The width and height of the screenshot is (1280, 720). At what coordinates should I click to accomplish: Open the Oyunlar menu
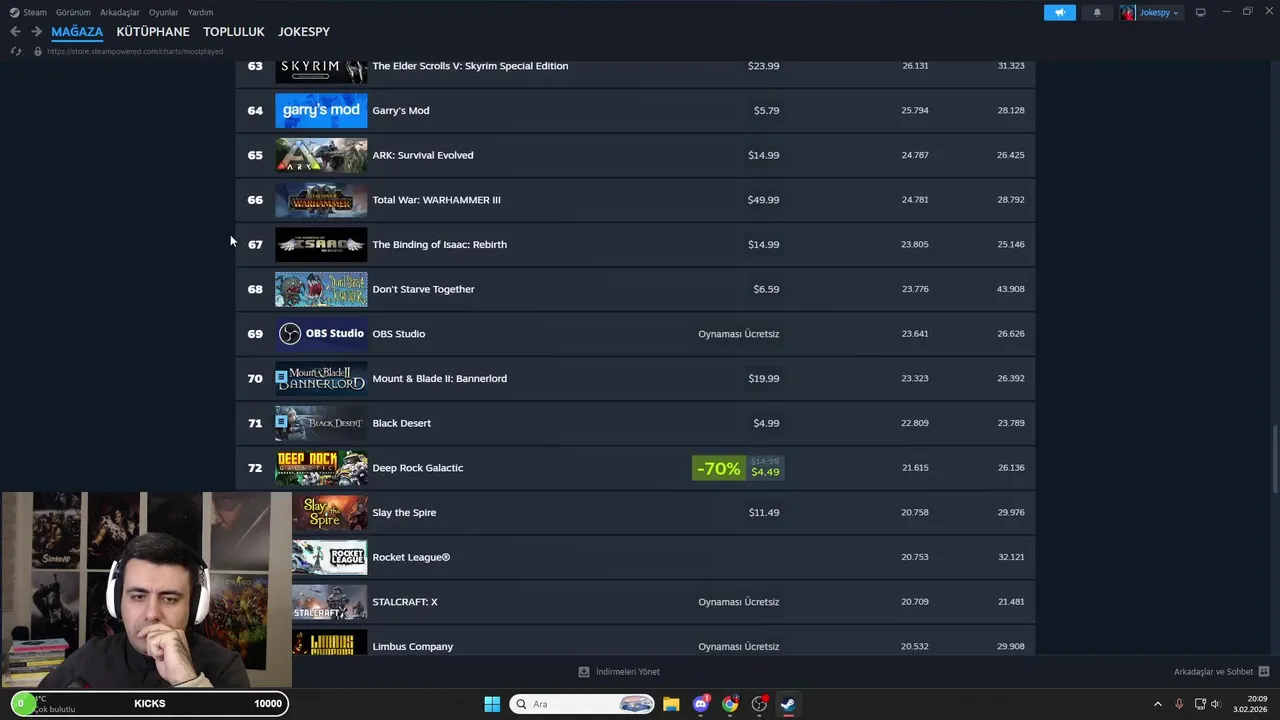[163, 12]
